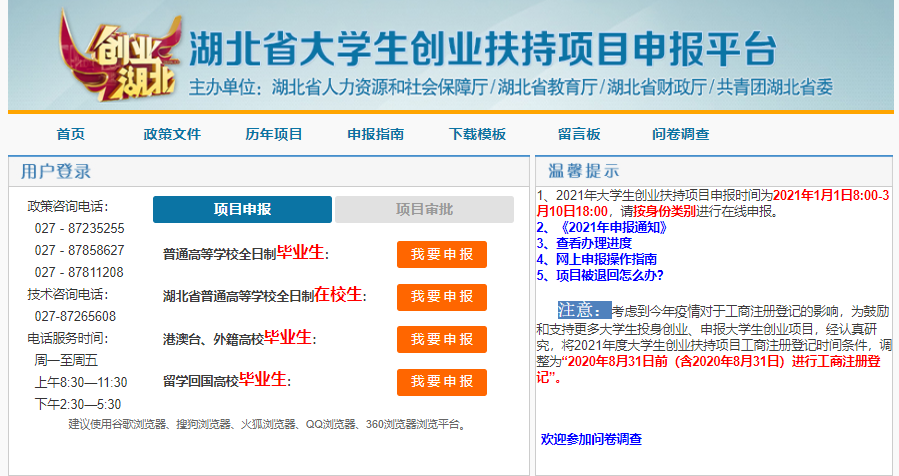The height and width of the screenshot is (476, 899).
Task: Go to 首页 in navigation bar
Action: coord(71,135)
